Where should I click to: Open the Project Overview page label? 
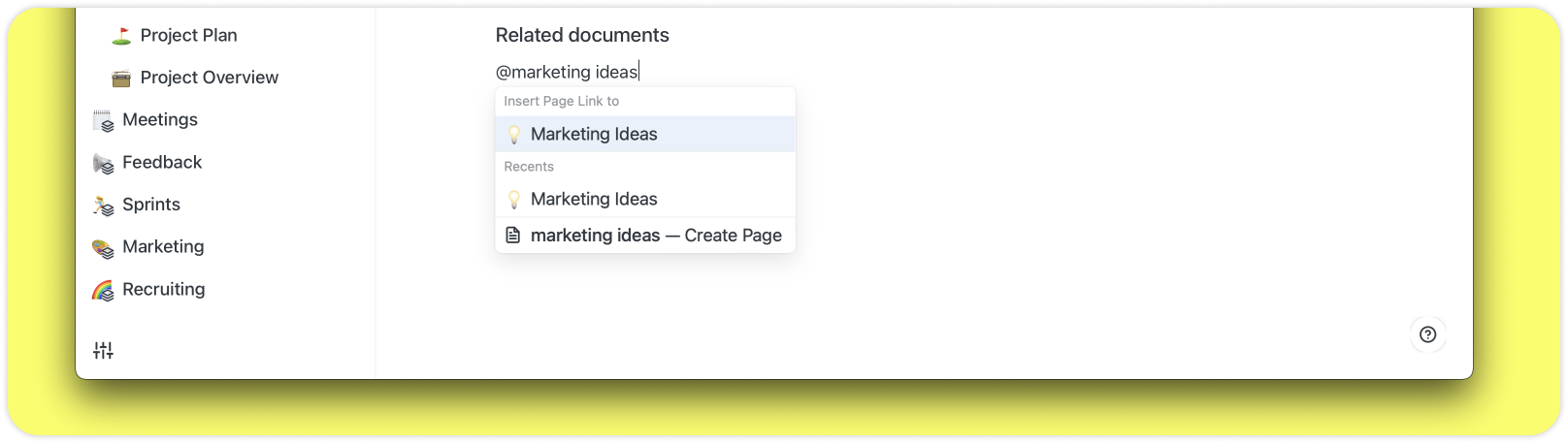pos(209,78)
